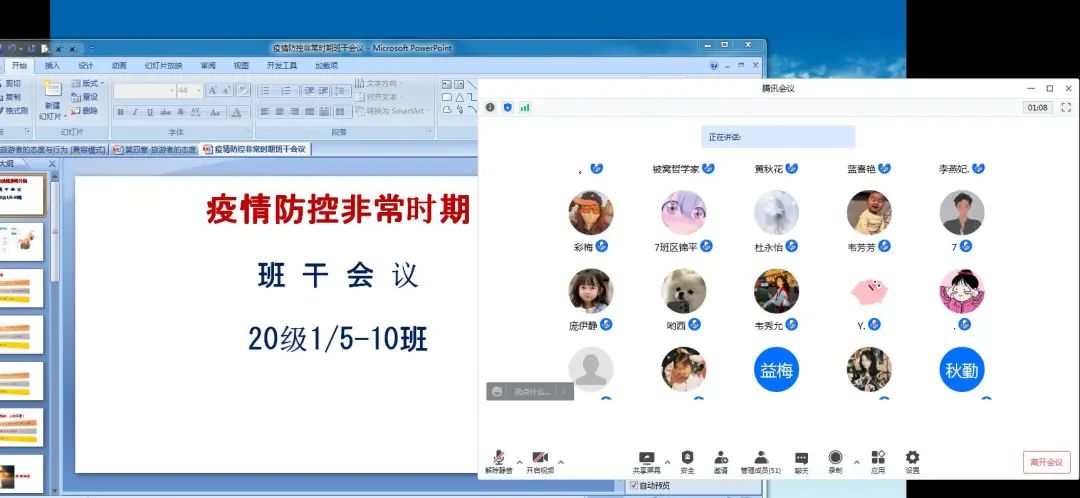Expand audio options arrow beside 解除静音
The height and width of the screenshot is (498, 1080).
click(x=519, y=462)
